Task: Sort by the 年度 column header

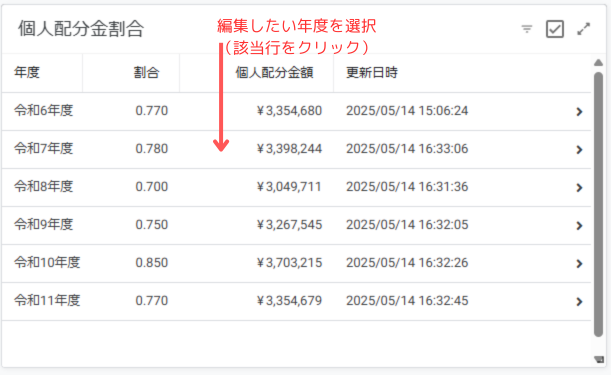Action: pyautogui.click(x=27, y=73)
